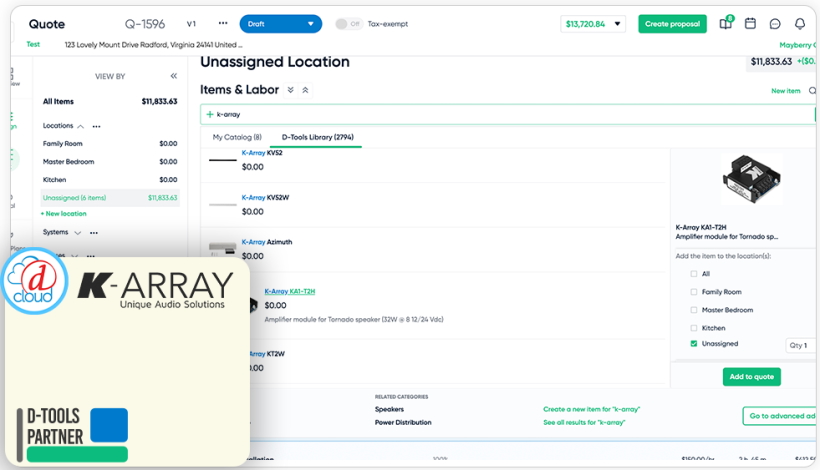Click the k-array item search field
The height and width of the screenshot is (470, 820).
507,114
